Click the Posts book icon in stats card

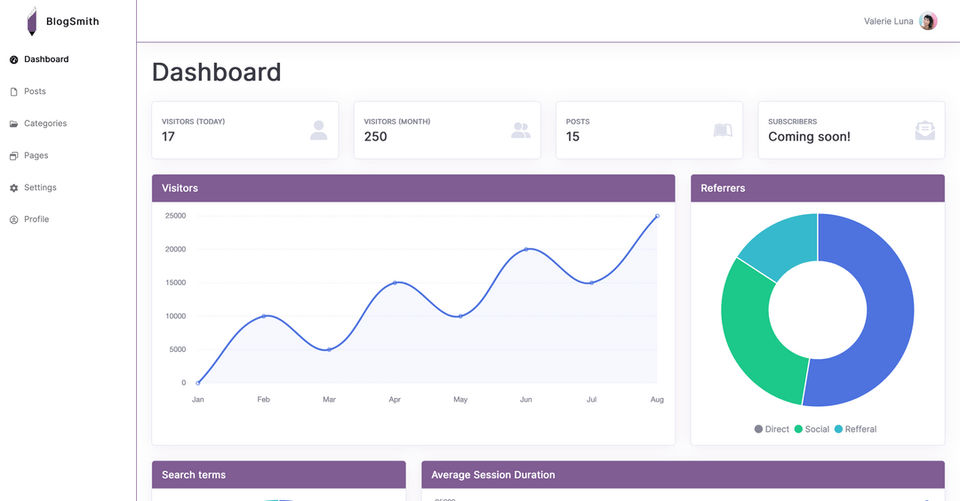tap(722, 130)
